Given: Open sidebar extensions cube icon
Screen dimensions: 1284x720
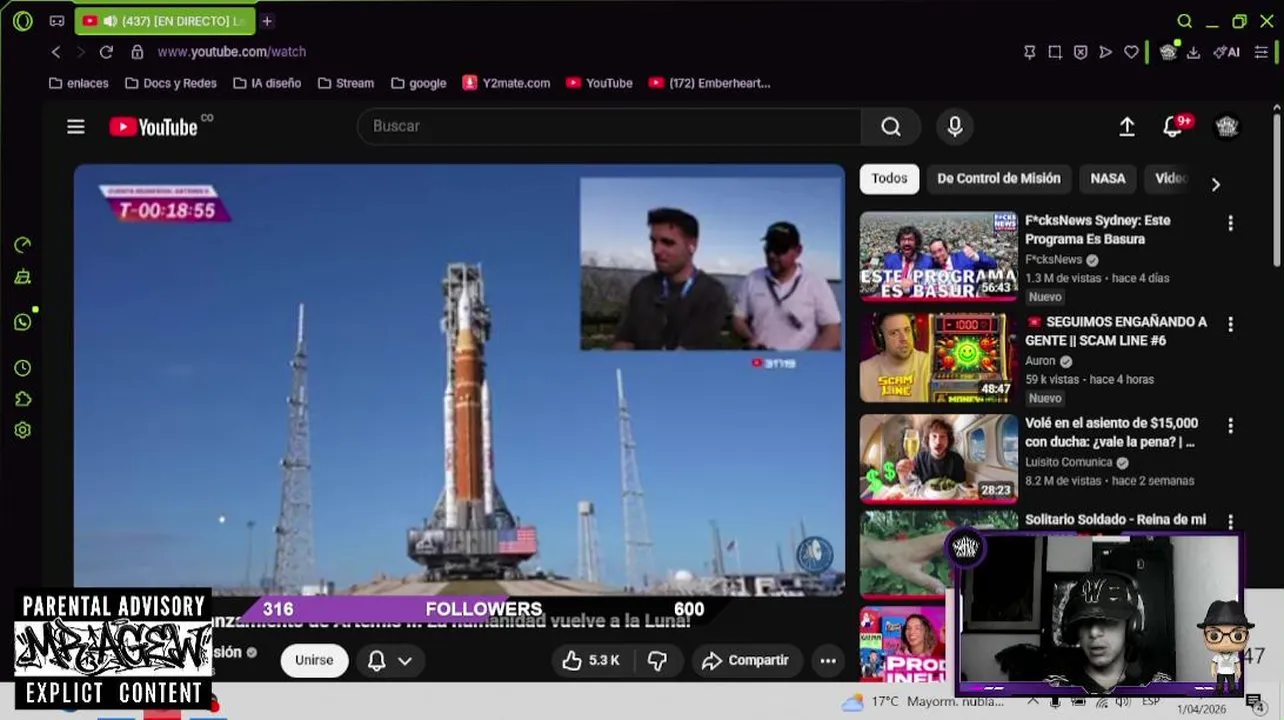Looking at the screenshot, I should pos(23,399).
